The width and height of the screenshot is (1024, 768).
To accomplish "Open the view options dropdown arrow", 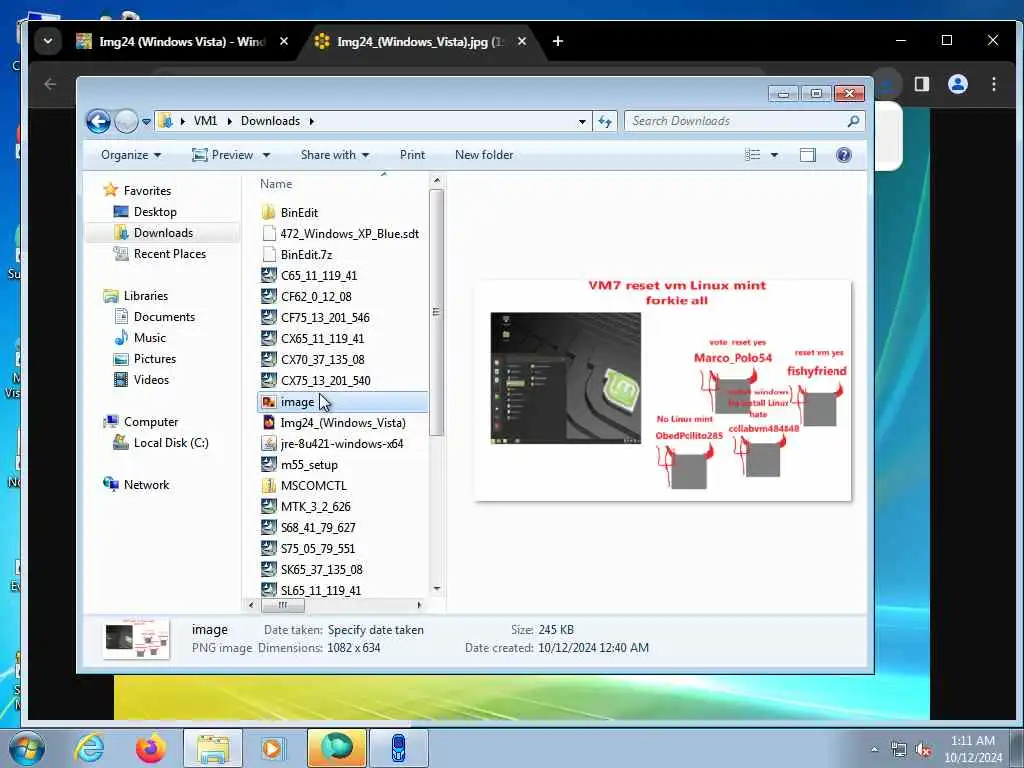I will (774, 155).
